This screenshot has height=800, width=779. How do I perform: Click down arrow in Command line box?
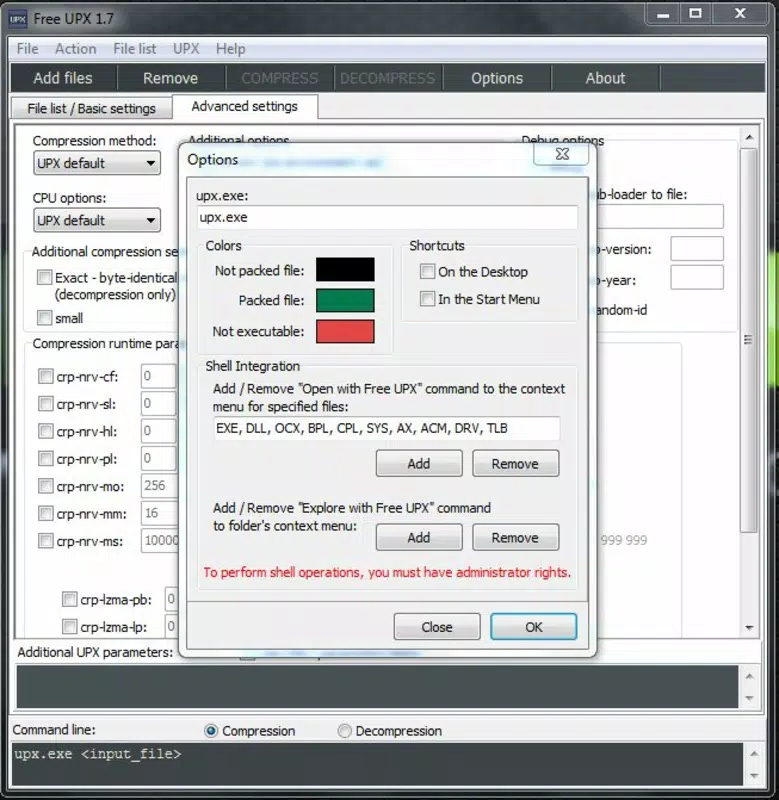coord(754,776)
